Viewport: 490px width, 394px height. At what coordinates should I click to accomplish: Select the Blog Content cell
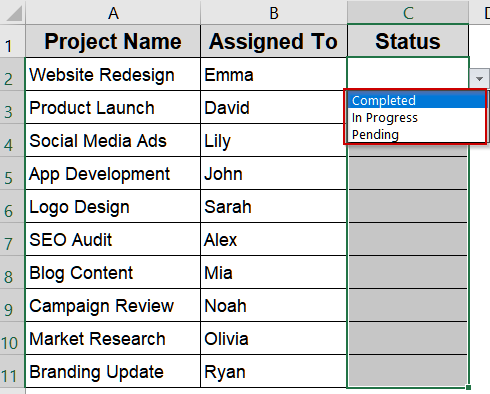[x=113, y=272]
